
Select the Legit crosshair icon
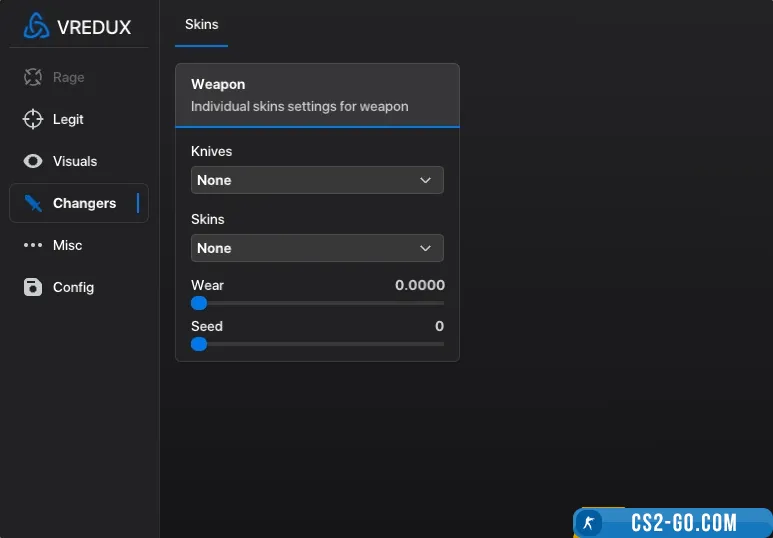[33, 119]
